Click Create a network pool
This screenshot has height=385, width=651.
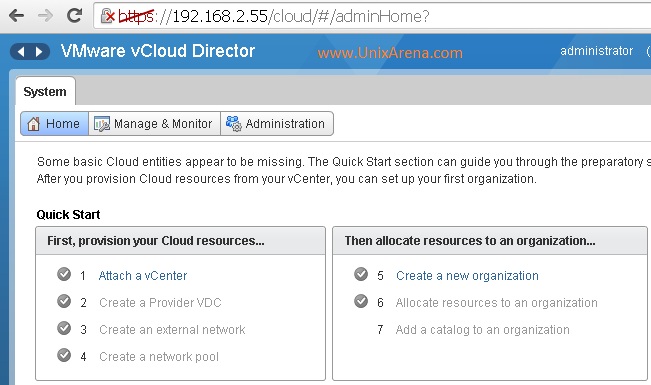(159, 357)
